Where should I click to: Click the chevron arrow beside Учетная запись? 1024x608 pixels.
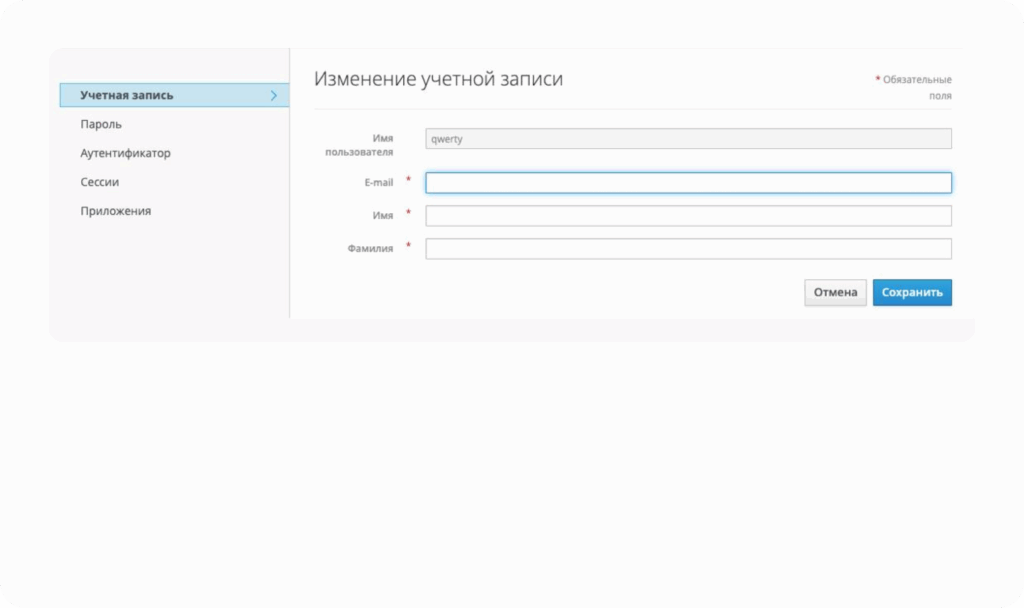pos(274,96)
